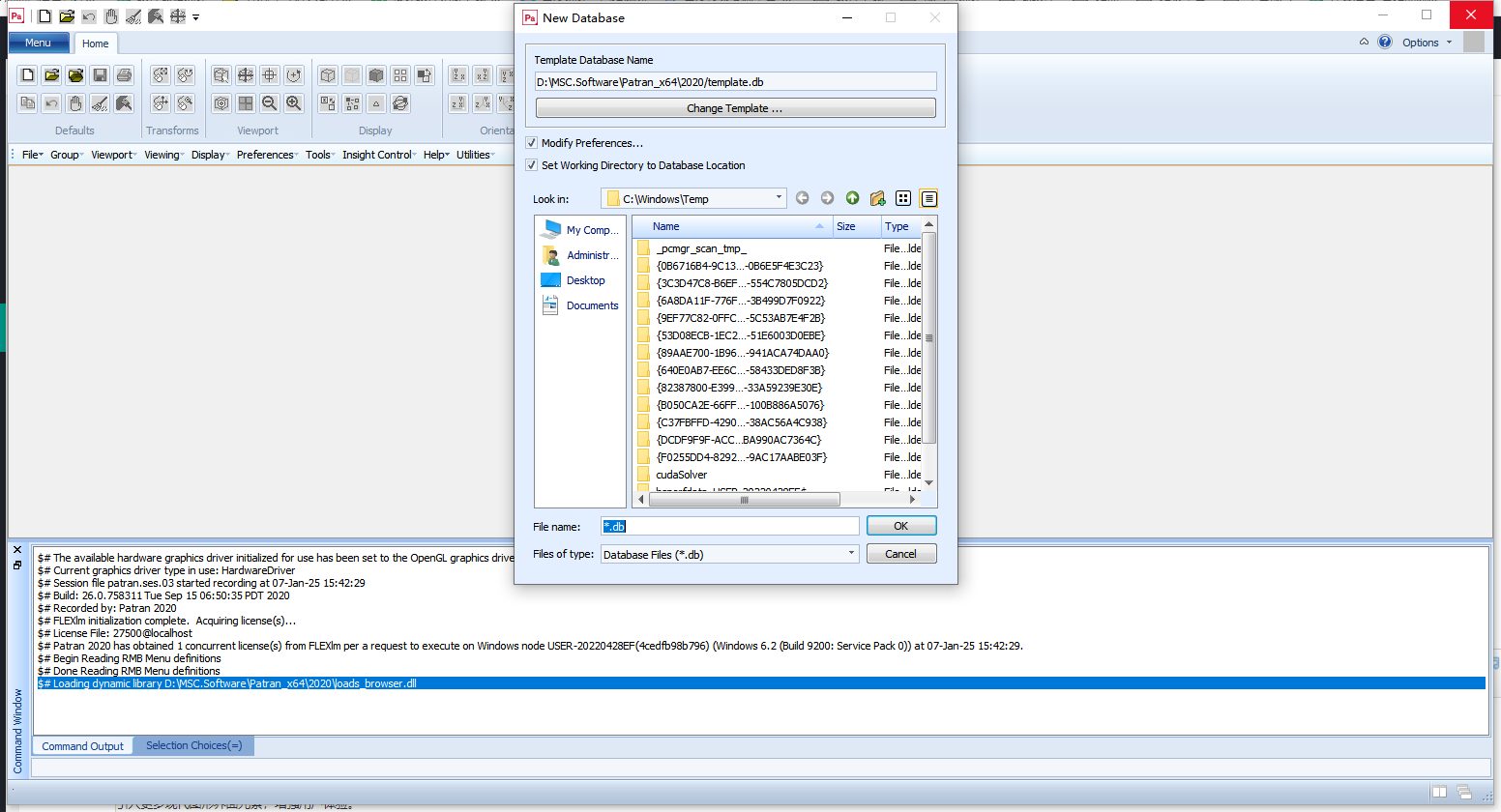Click New file icon in Defaults ribbon group
This screenshot has height=812, width=1501.
[28, 75]
